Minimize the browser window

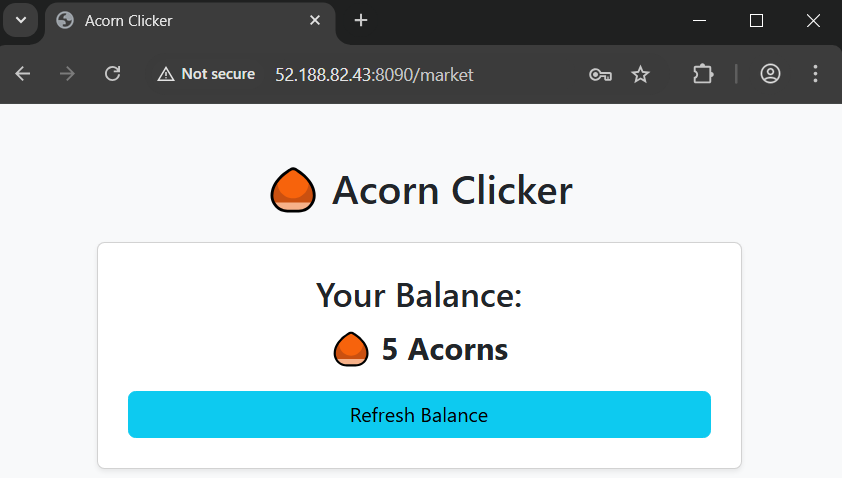tap(700, 20)
